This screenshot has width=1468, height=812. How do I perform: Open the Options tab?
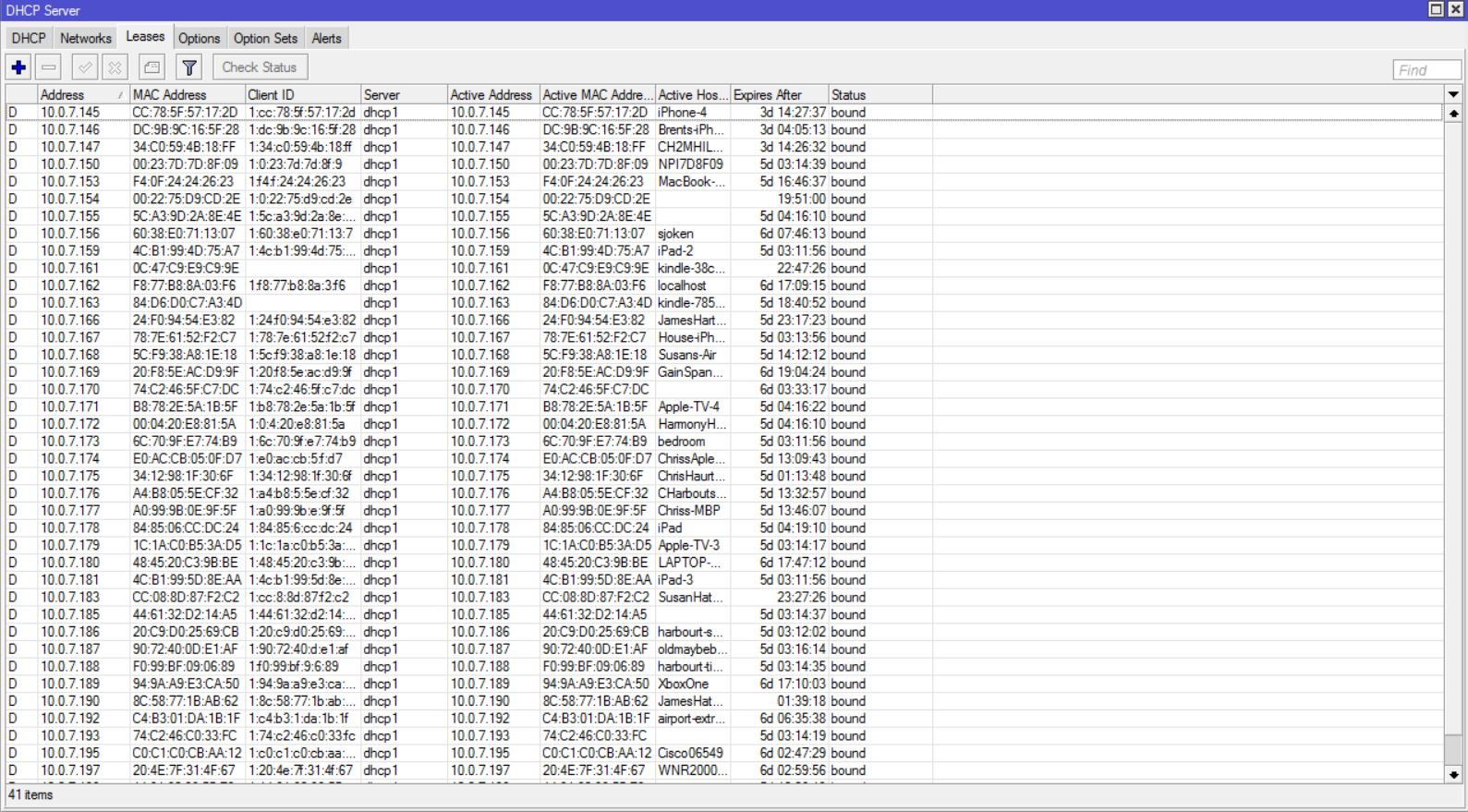point(200,38)
